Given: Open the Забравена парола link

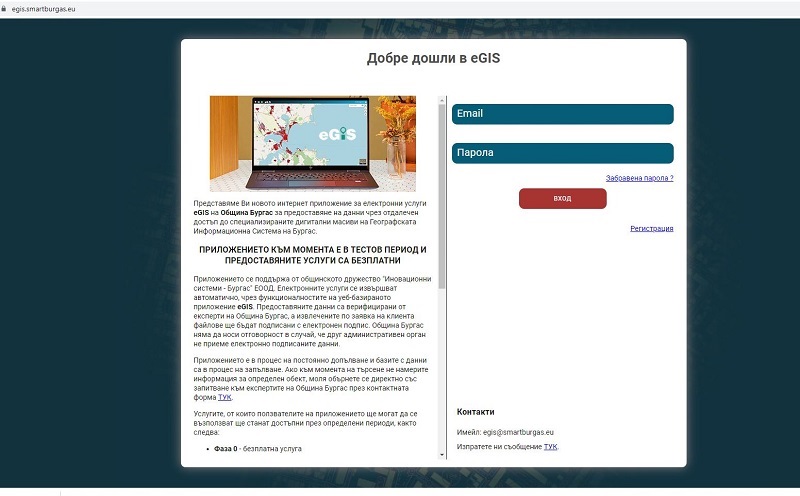Looking at the screenshot, I should (x=639, y=178).
